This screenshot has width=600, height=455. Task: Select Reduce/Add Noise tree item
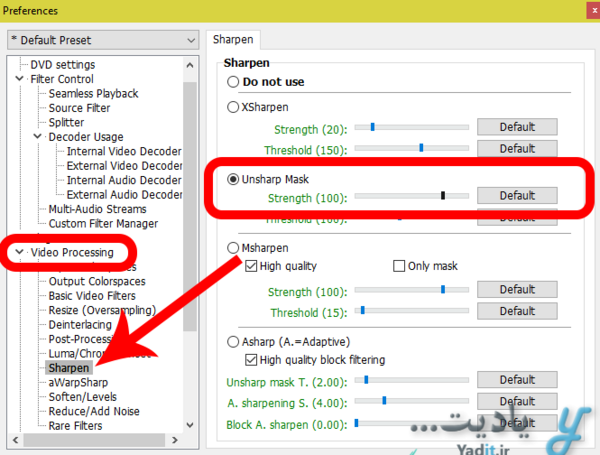pyautogui.click(x=94, y=411)
